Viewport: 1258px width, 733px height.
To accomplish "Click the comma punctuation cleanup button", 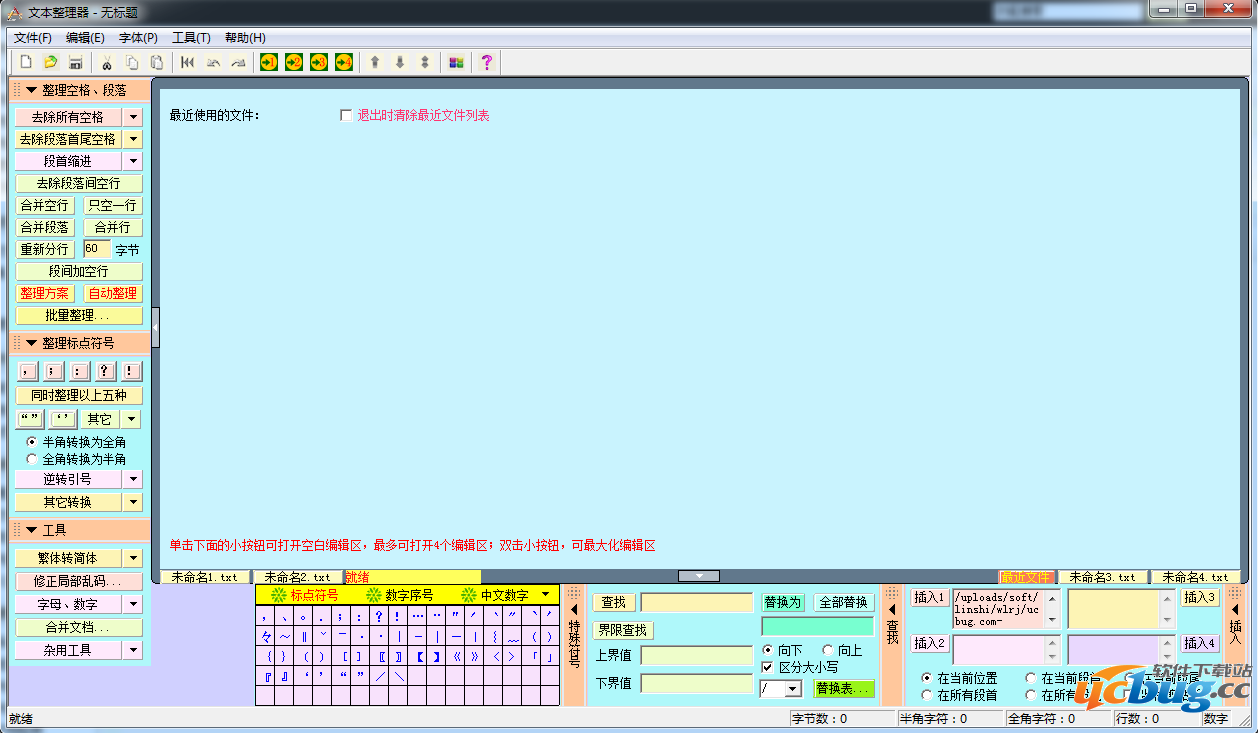I will (x=28, y=372).
